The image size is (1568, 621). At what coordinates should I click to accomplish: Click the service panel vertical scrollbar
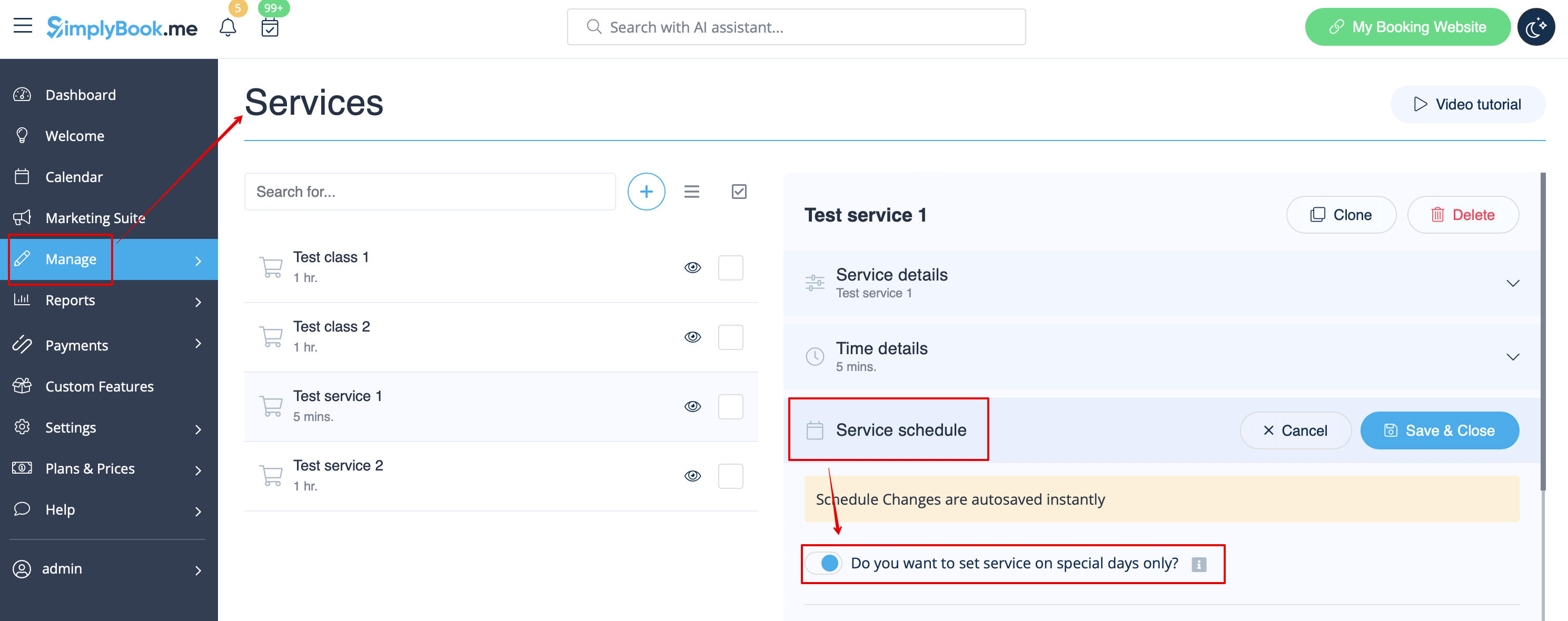pos(1543,332)
